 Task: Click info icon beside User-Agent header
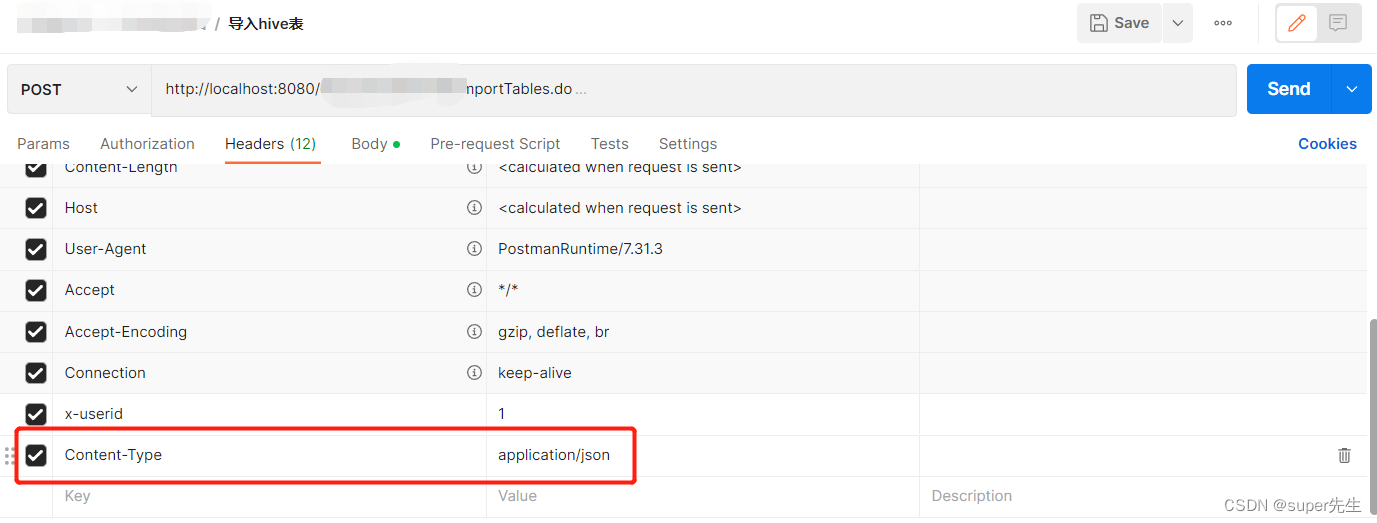coord(474,249)
